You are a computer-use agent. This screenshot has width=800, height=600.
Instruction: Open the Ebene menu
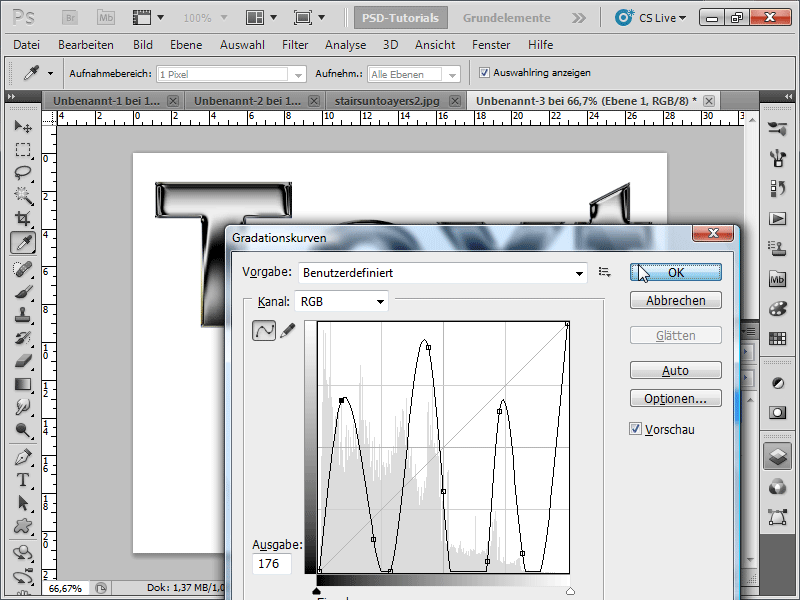186,45
